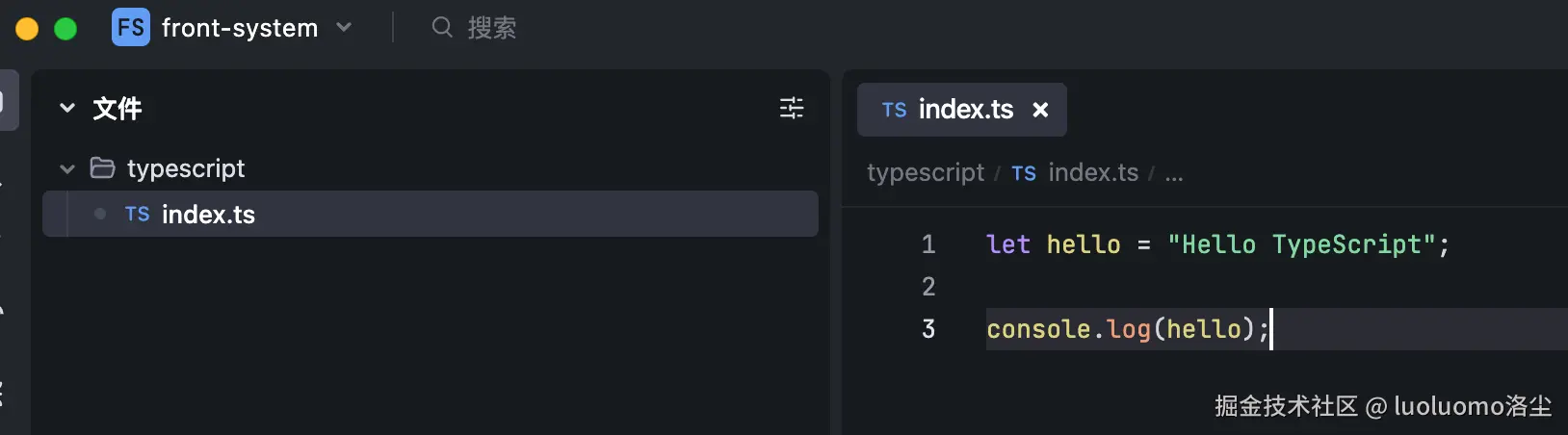The height and width of the screenshot is (435, 1568).
Task: Click the green maximize window button
Action: click(x=65, y=29)
